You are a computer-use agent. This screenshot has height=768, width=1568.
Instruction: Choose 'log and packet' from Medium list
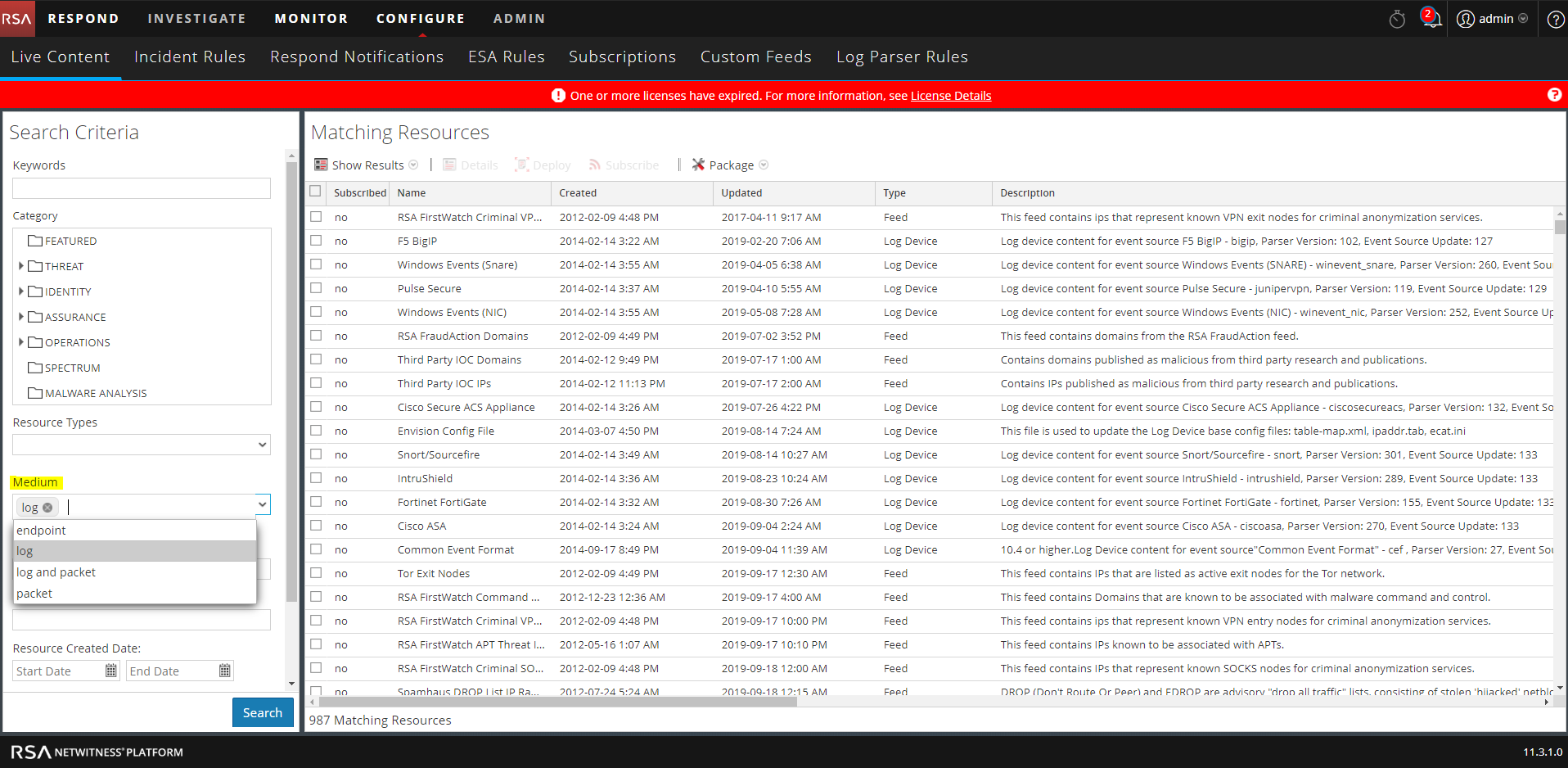(56, 572)
